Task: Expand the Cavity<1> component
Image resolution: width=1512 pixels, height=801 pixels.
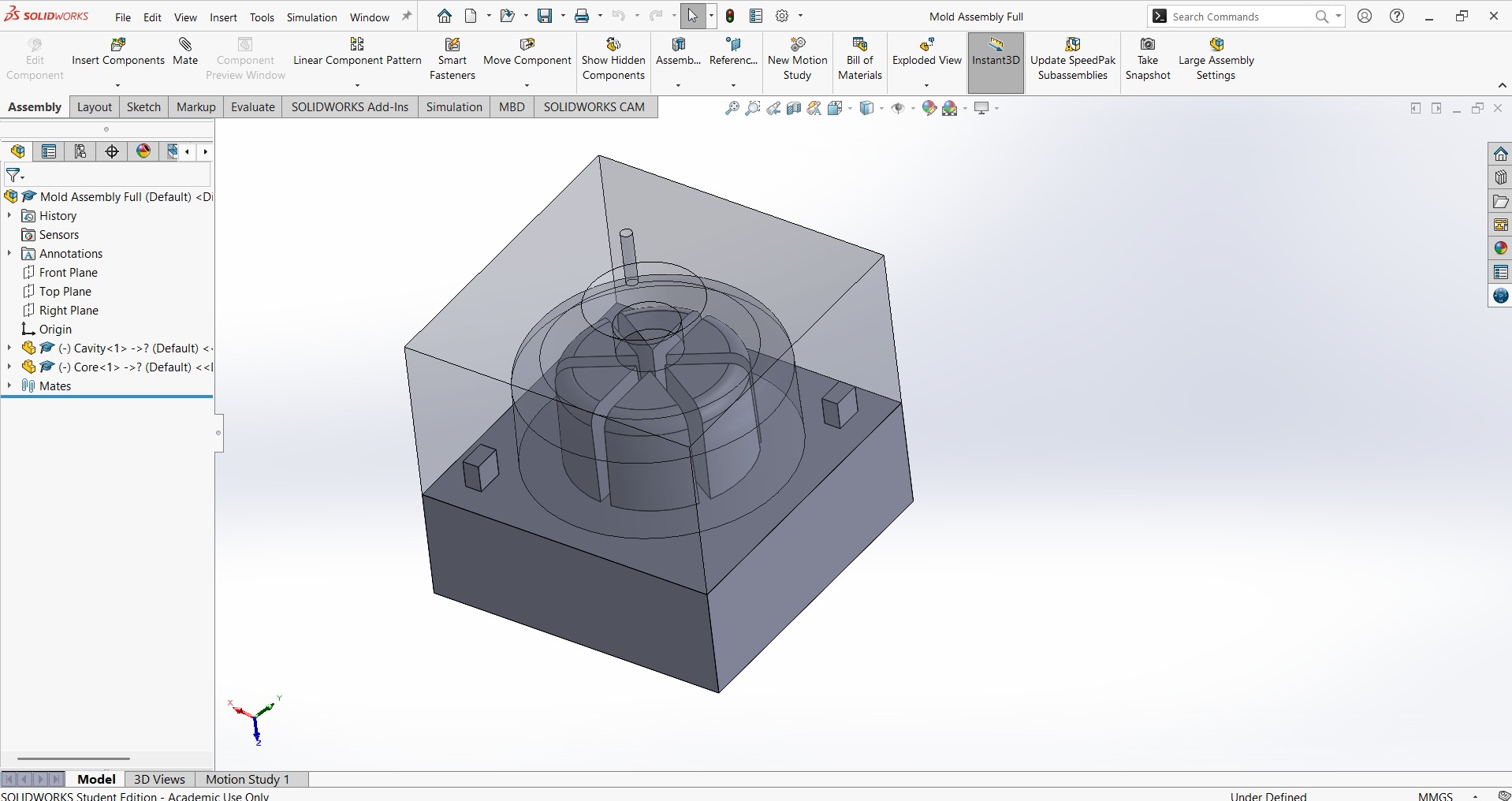Action: pos(9,348)
